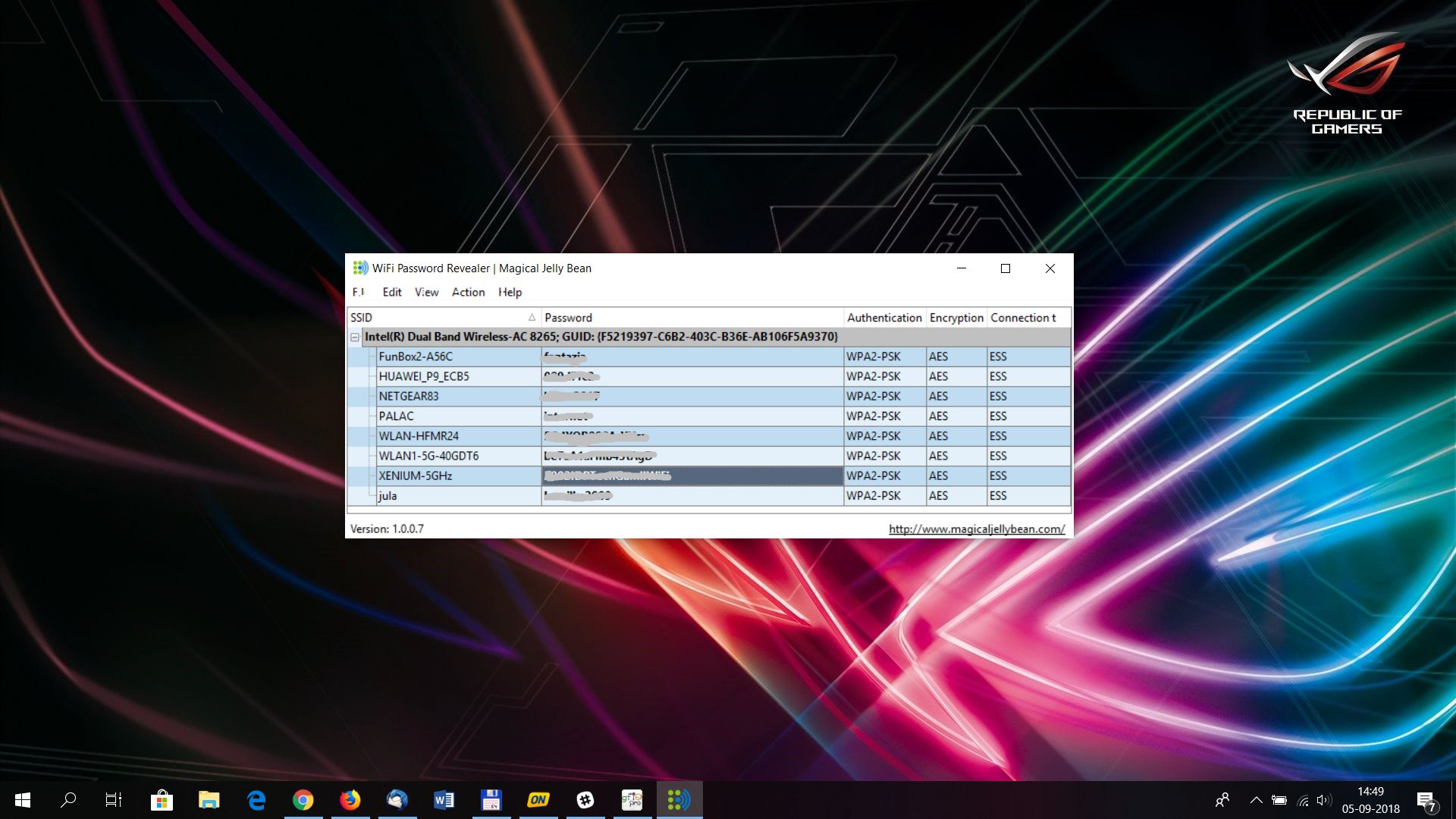Open the Edit menu
The height and width of the screenshot is (819, 1456).
(x=392, y=292)
